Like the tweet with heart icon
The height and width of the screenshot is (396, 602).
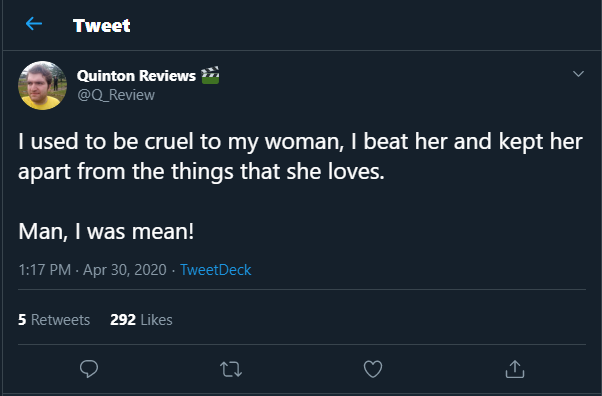(373, 369)
